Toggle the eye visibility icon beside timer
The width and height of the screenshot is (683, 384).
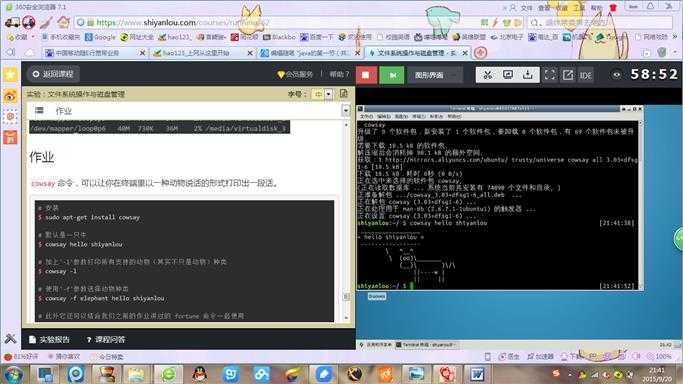[616, 75]
